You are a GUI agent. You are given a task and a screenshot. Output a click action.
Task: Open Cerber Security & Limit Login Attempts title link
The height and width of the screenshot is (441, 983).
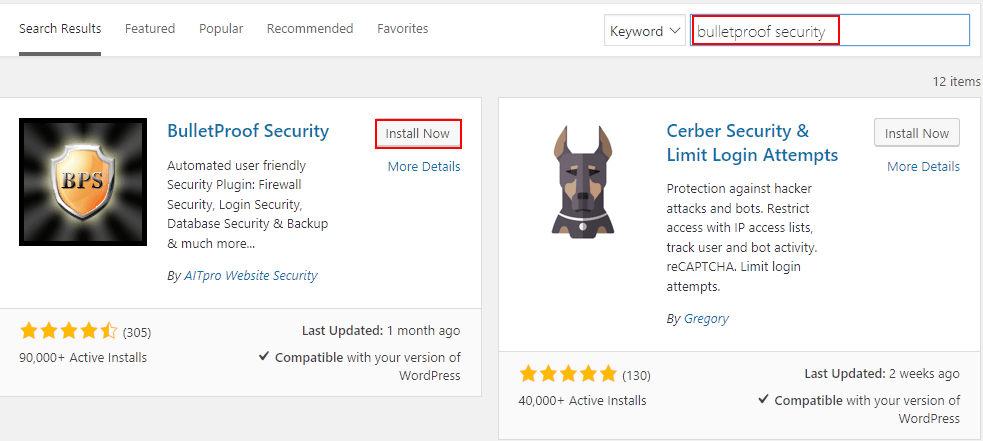click(752, 142)
